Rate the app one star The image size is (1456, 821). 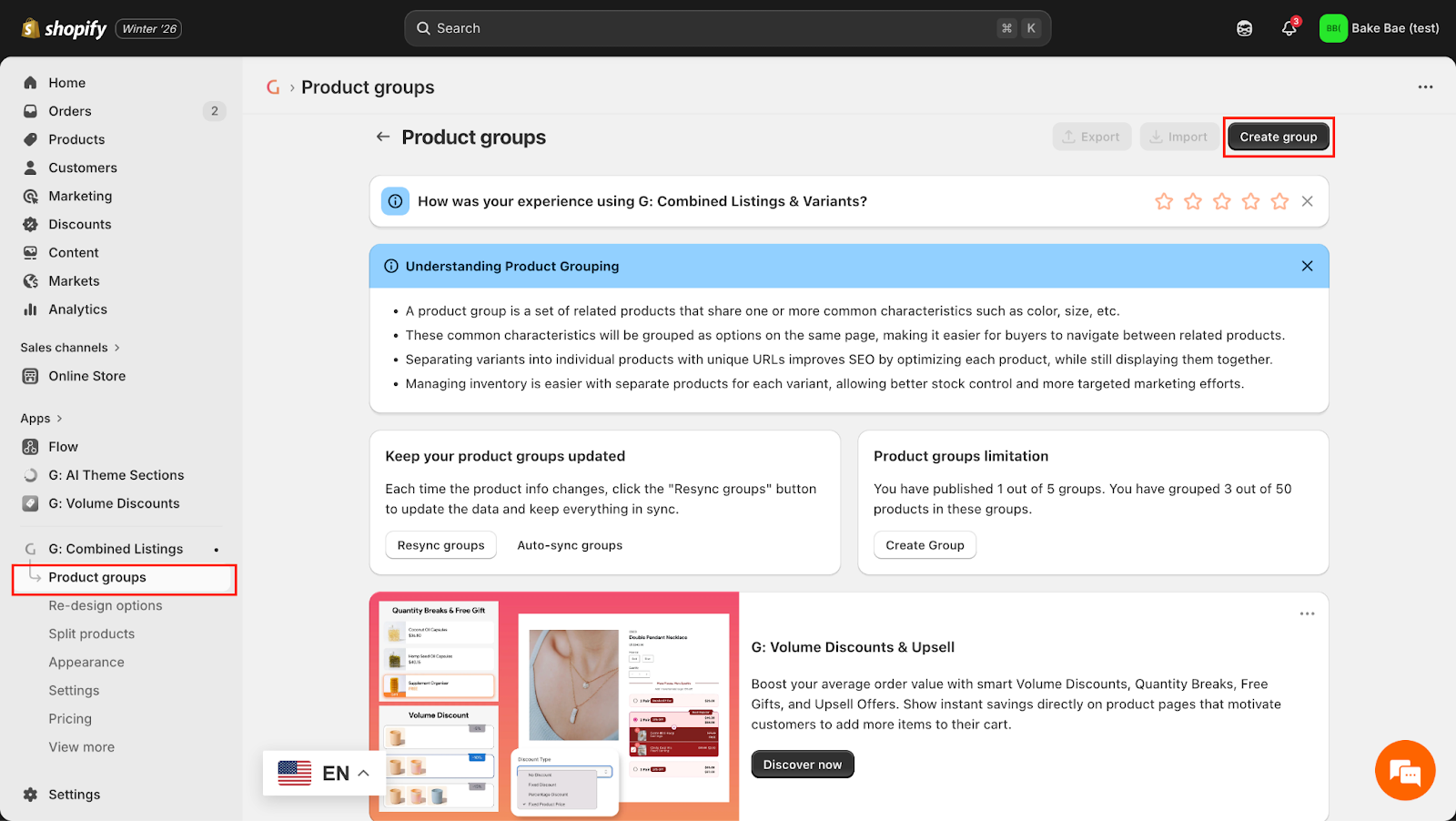click(1164, 201)
